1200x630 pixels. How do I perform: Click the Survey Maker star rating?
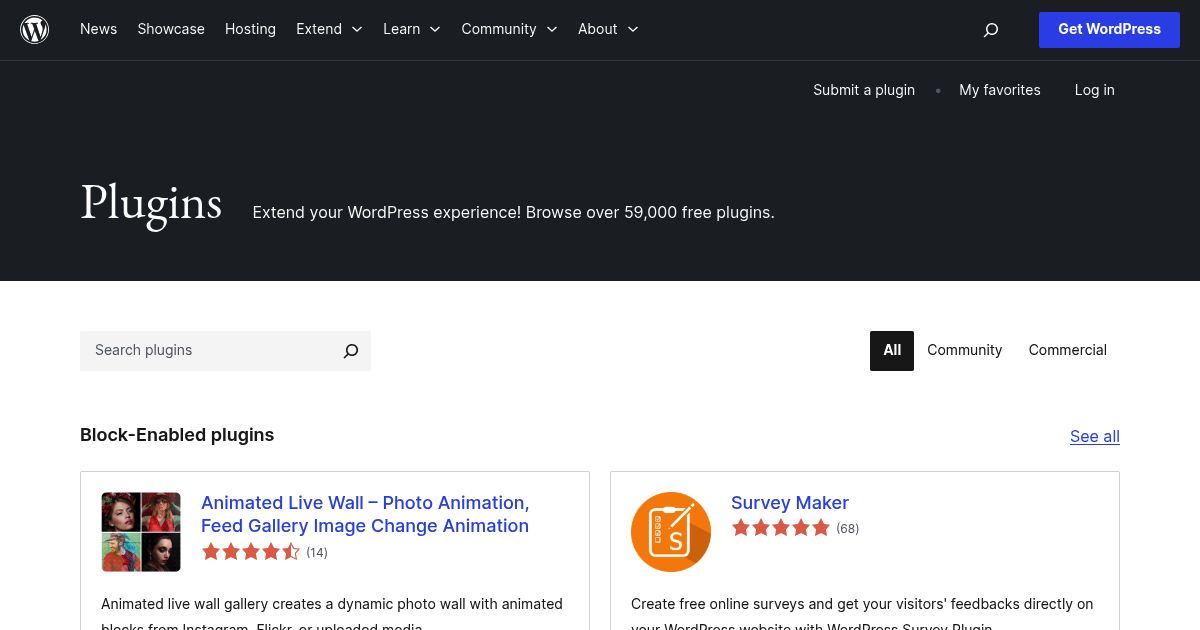[781, 528]
